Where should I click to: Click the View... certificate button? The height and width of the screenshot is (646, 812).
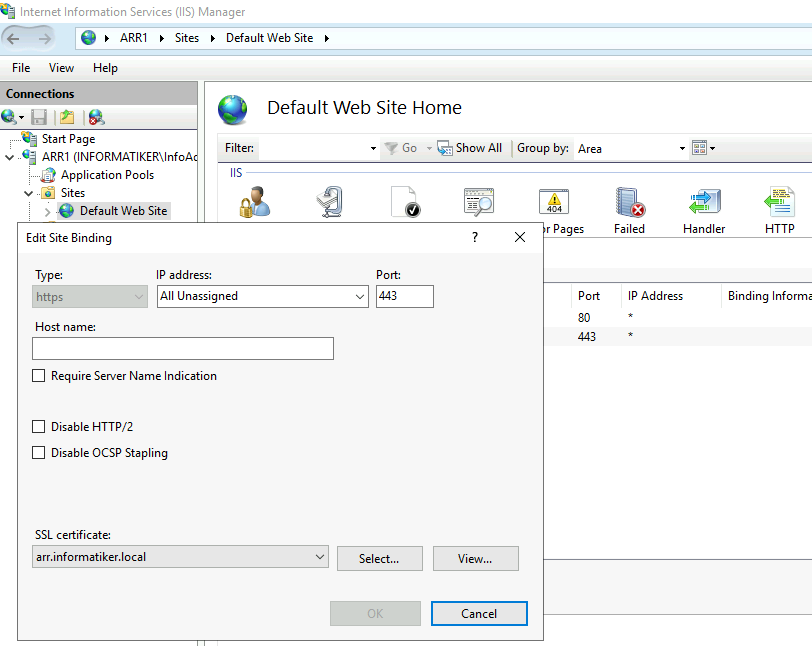pos(475,558)
